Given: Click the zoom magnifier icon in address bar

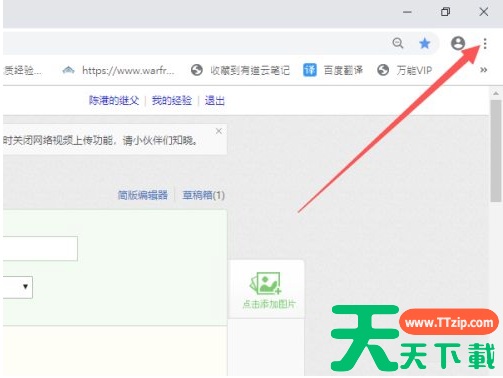Looking at the screenshot, I should point(398,43).
